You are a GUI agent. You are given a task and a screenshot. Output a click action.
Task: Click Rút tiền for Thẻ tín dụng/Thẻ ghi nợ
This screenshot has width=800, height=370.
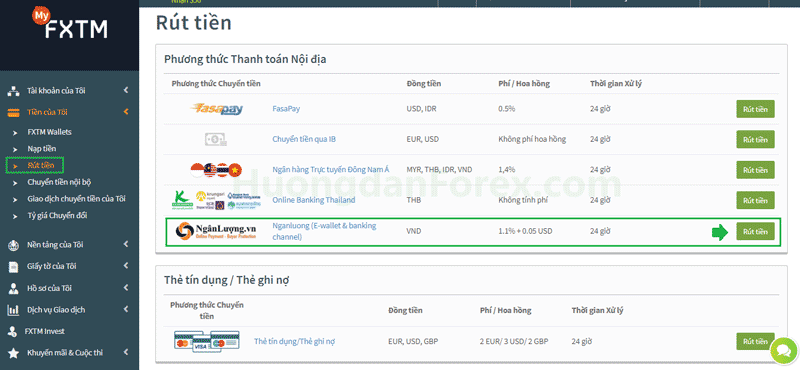(755, 341)
